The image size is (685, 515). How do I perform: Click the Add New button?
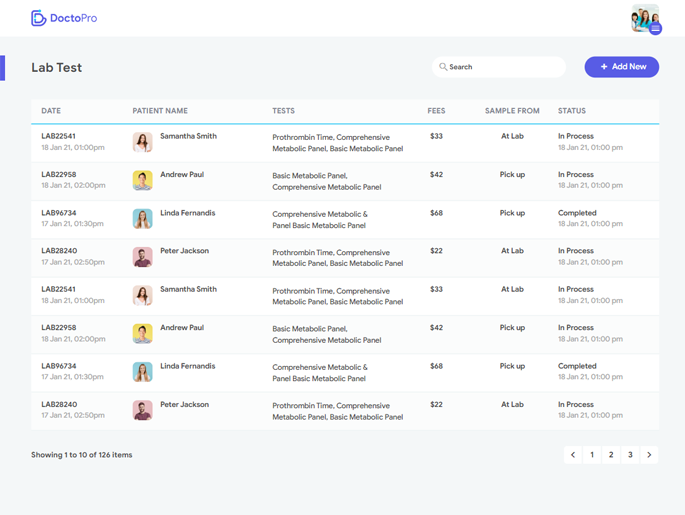[622, 67]
